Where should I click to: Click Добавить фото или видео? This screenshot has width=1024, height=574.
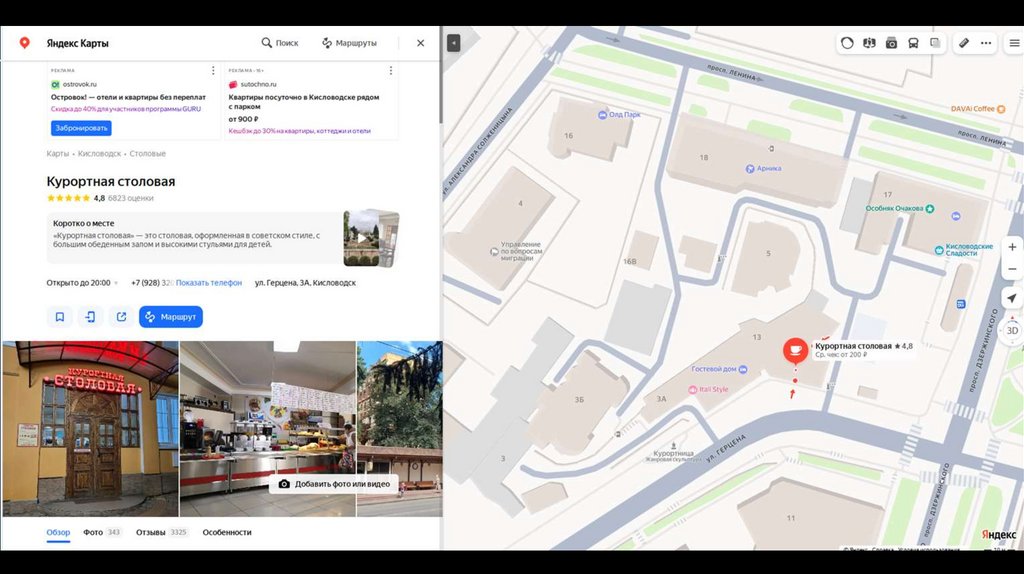click(x=334, y=484)
